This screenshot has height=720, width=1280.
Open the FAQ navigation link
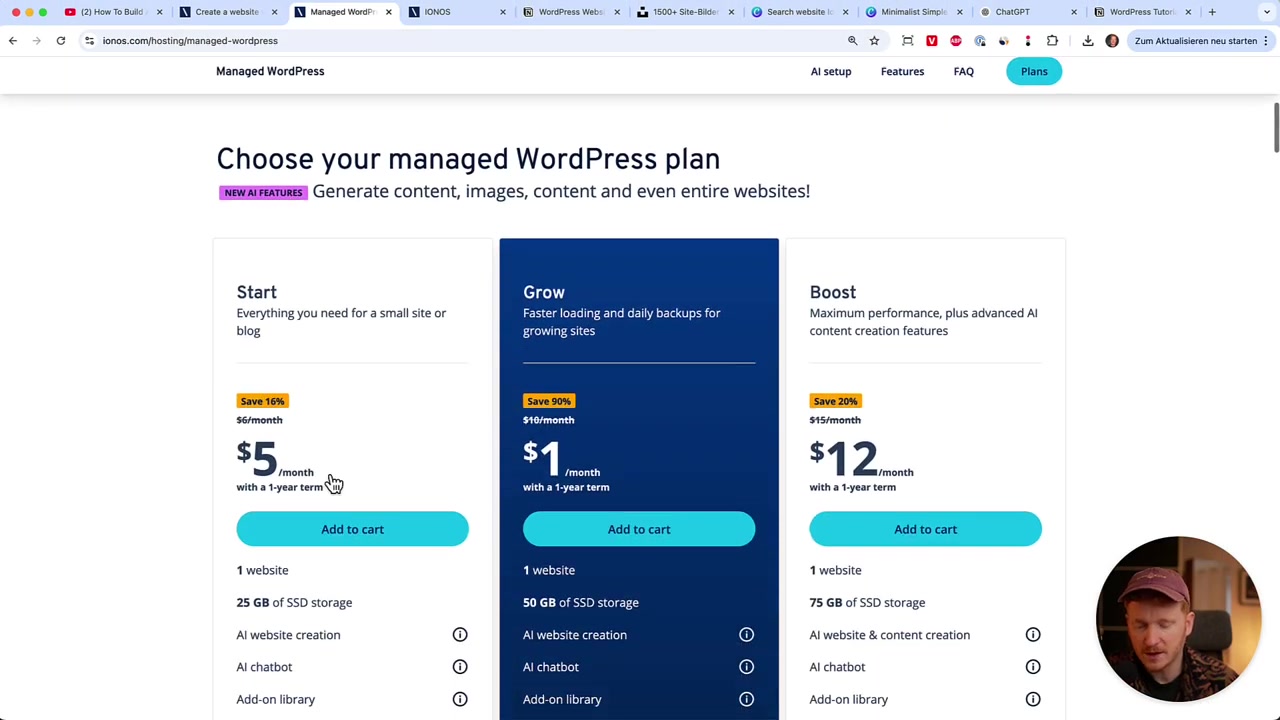pyautogui.click(x=964, y=71)
